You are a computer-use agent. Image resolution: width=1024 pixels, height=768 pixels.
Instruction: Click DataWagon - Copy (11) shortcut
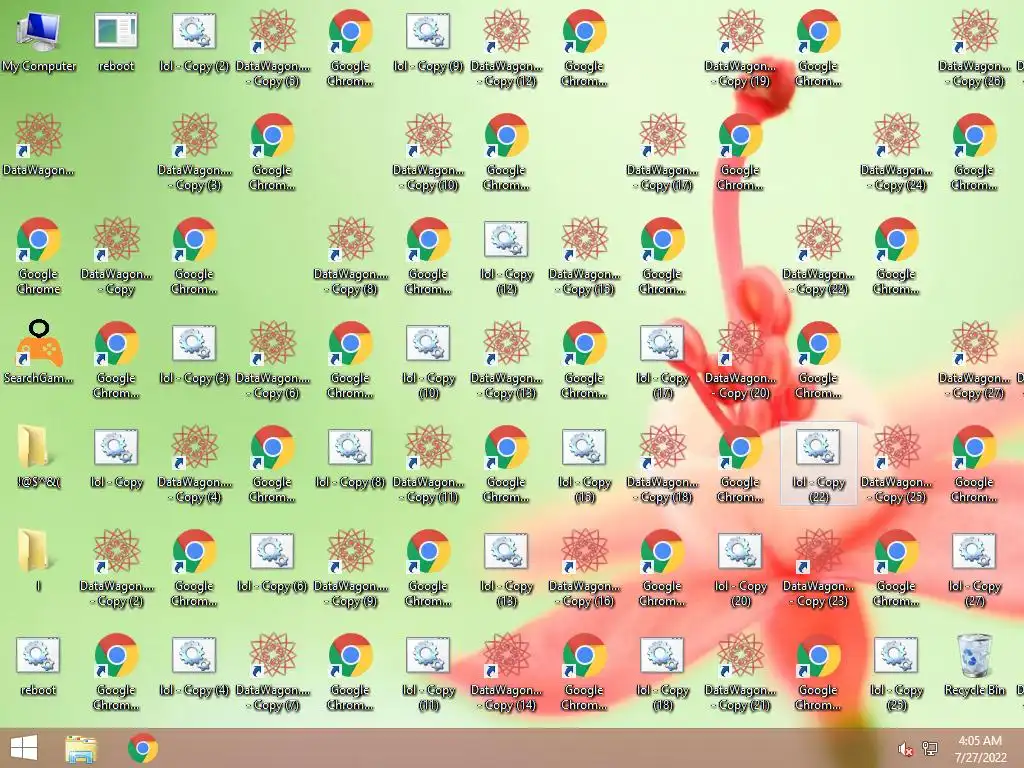click(x=428, y=465)
